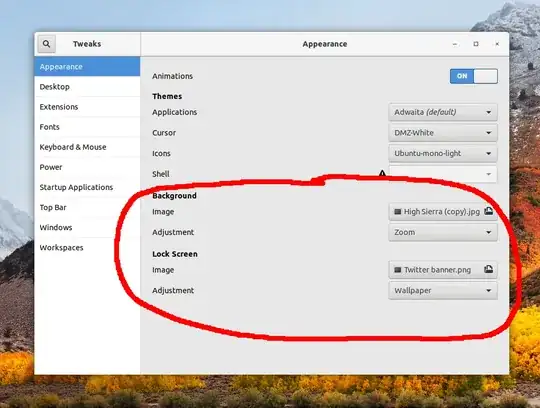Open the Background Adjustment dropdown set to Zoom

443,232
